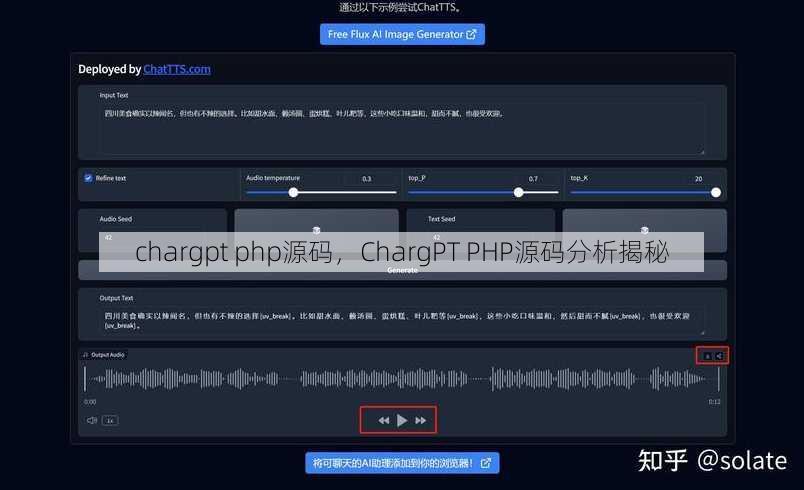Adjust the top_K slider handle
Viewport: 804px width, 490px height.
716,192
